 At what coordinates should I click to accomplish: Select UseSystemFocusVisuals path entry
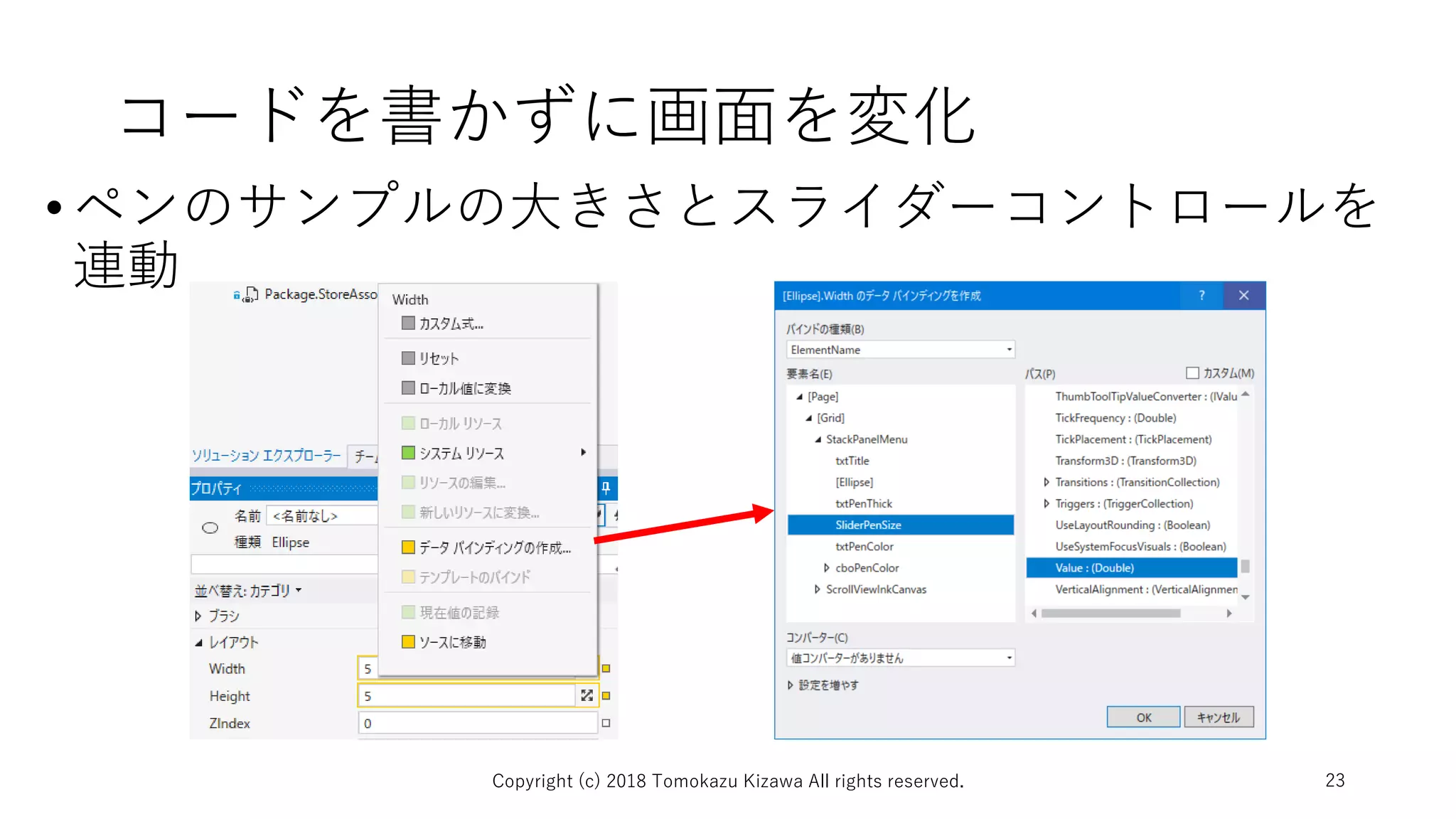coord(1140,546)
